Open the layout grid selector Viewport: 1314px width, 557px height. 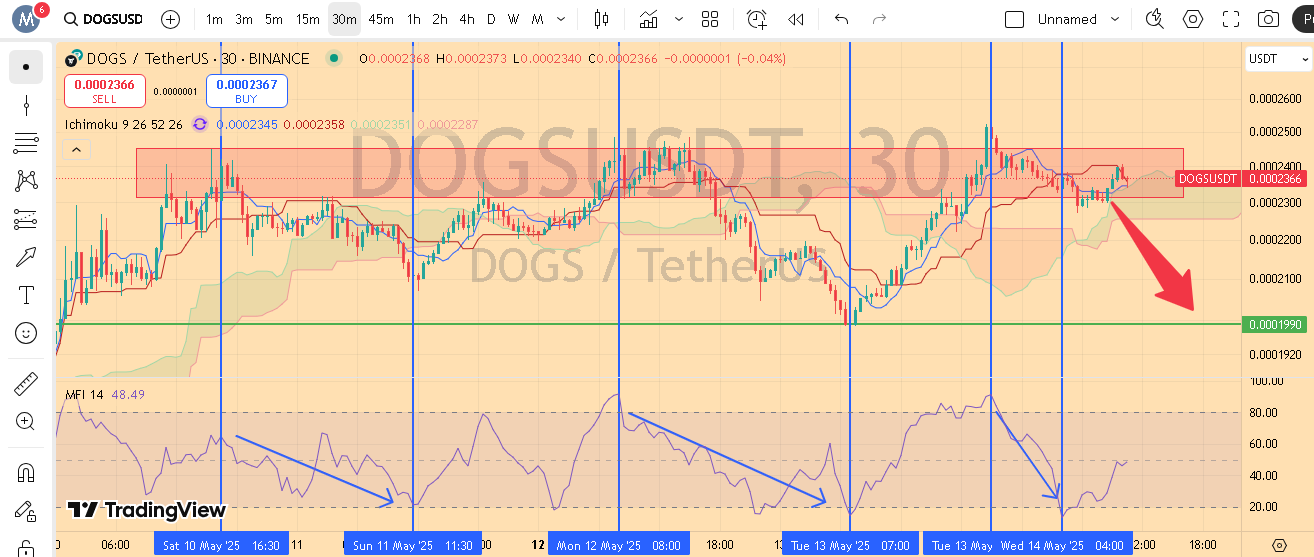click(x=711, y=19)
